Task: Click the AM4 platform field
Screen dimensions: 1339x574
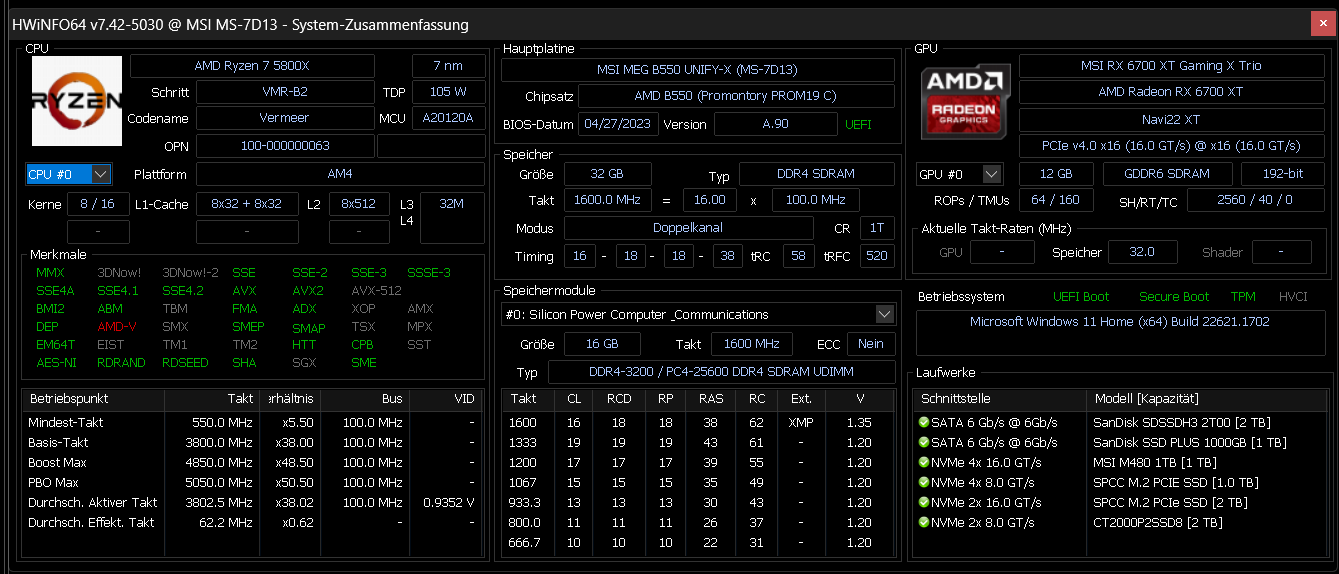Action: 340,174
